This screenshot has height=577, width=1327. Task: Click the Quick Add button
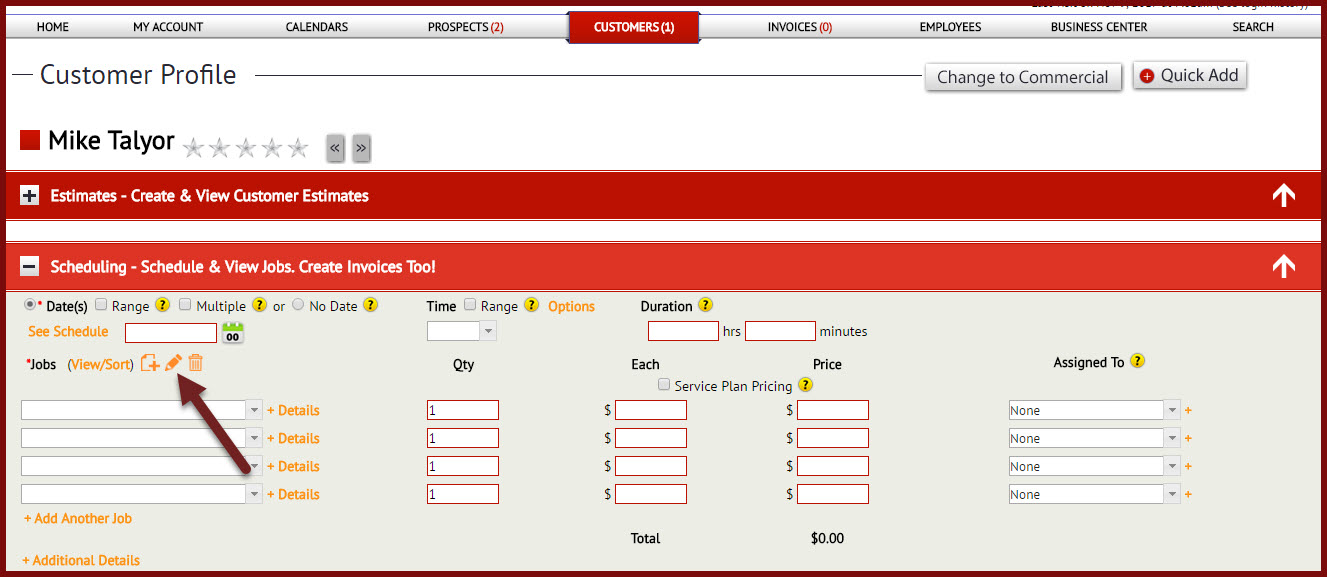1190,75
